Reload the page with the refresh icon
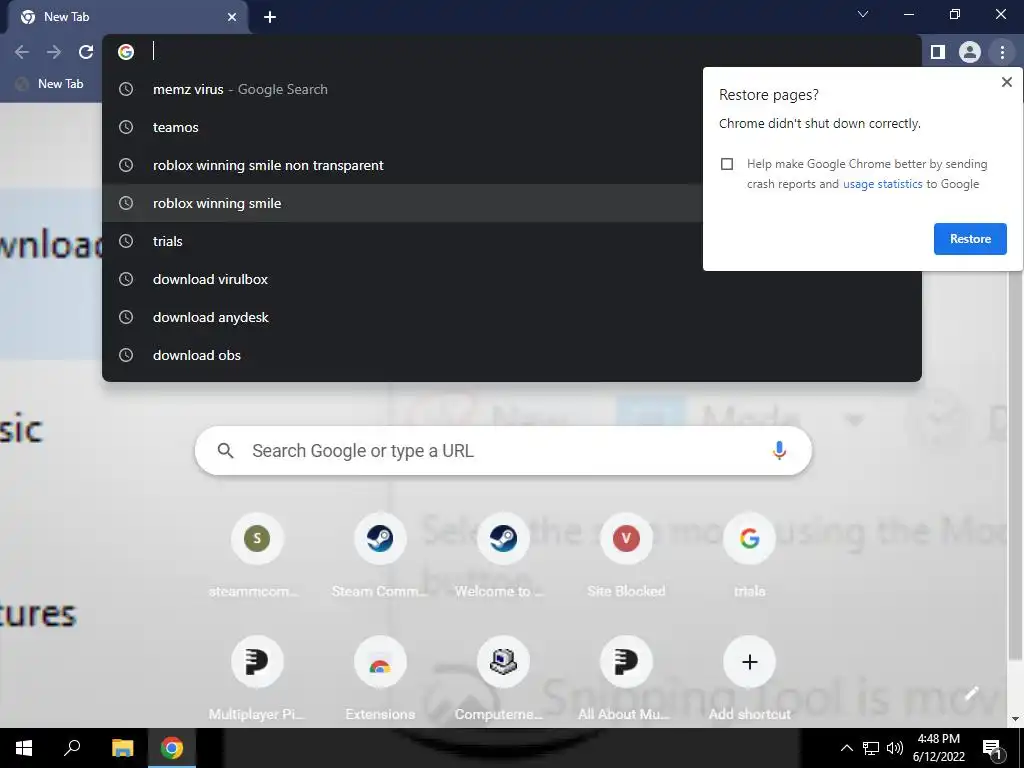The height and width of the screenshot is (768, 1024). pyautogui.click(x=86, y=52)
